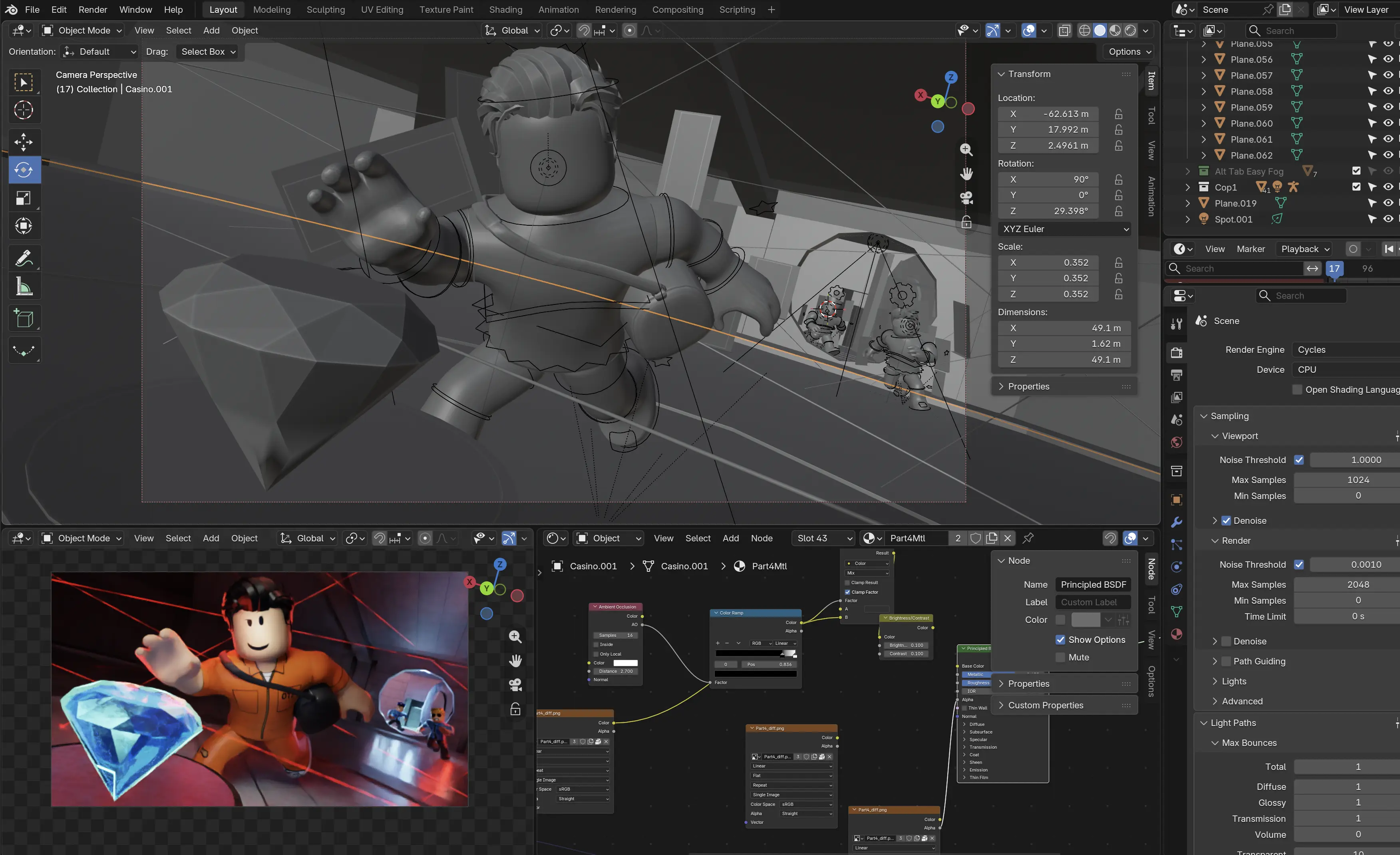Open the Modifiers wrench properties tab
The width and height of the screenshot is (1400, 855).
click(x=1177, y=522)
